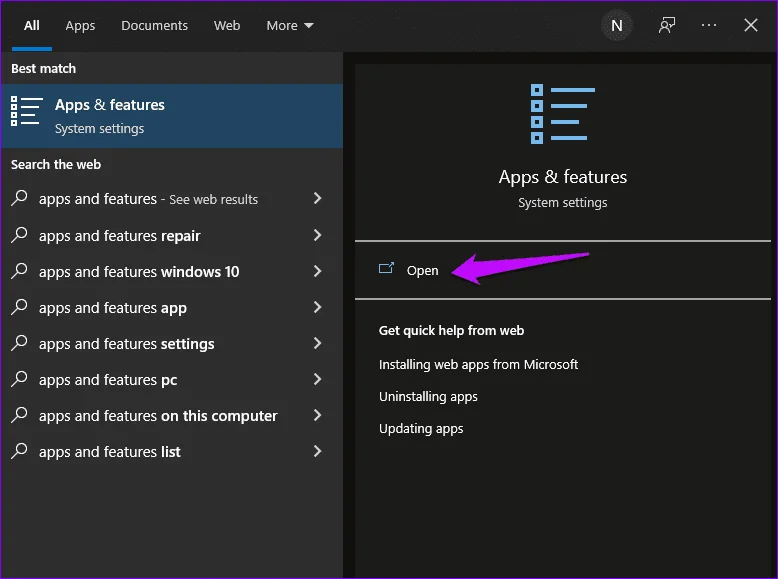The image size is (778, 579).
Task: Click the Apps & features list icon in best match
Action: pos(27,111)
